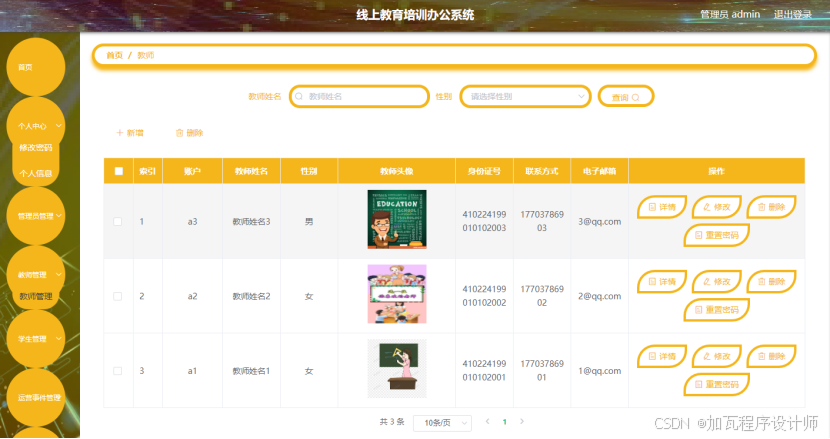Expand the 管理员管理 sidebar menu
830x439 pixels.
35,216
